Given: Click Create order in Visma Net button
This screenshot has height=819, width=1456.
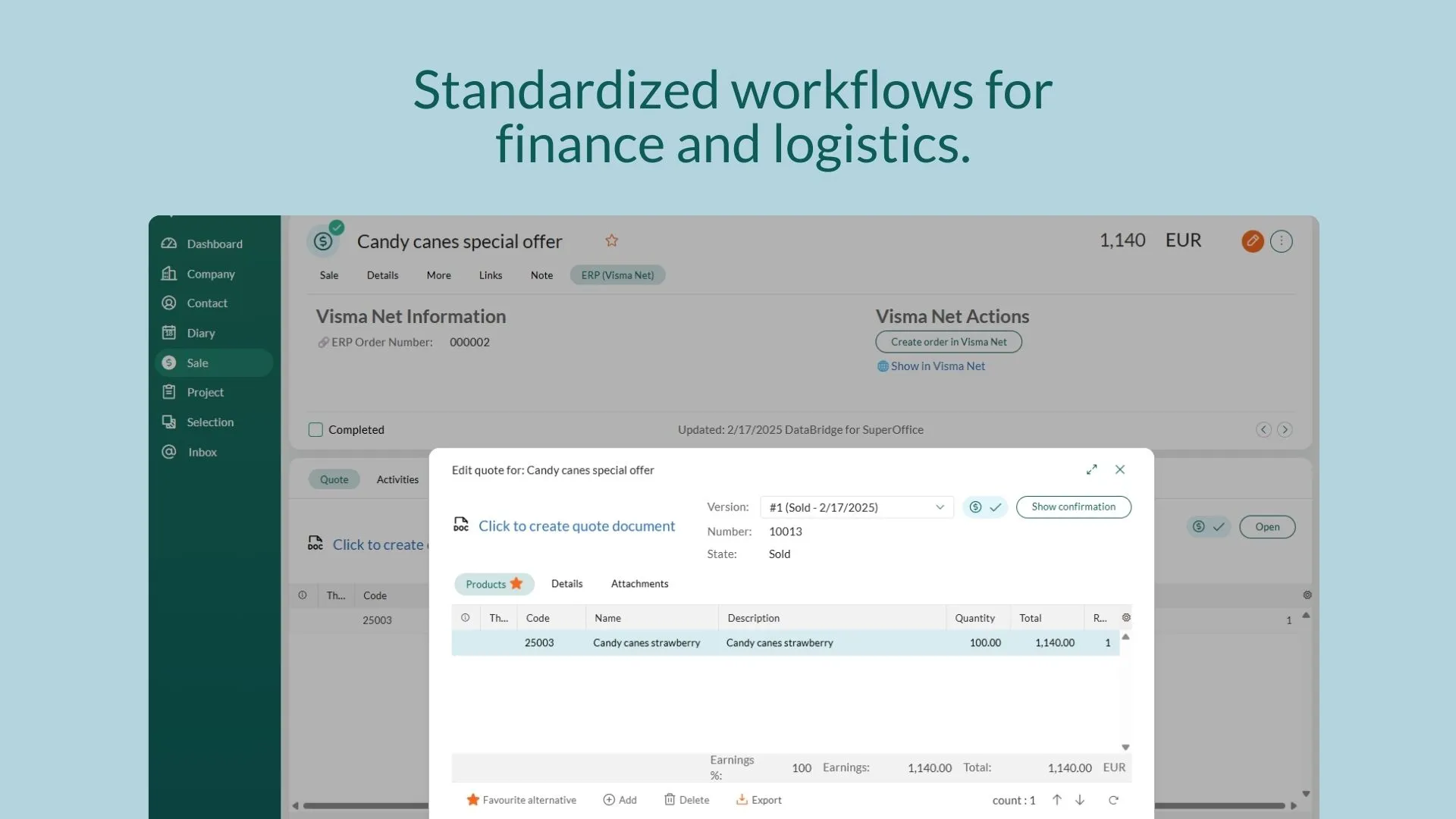Looking at the screenshot, I should pyautogui.click(x=948, y=342).
